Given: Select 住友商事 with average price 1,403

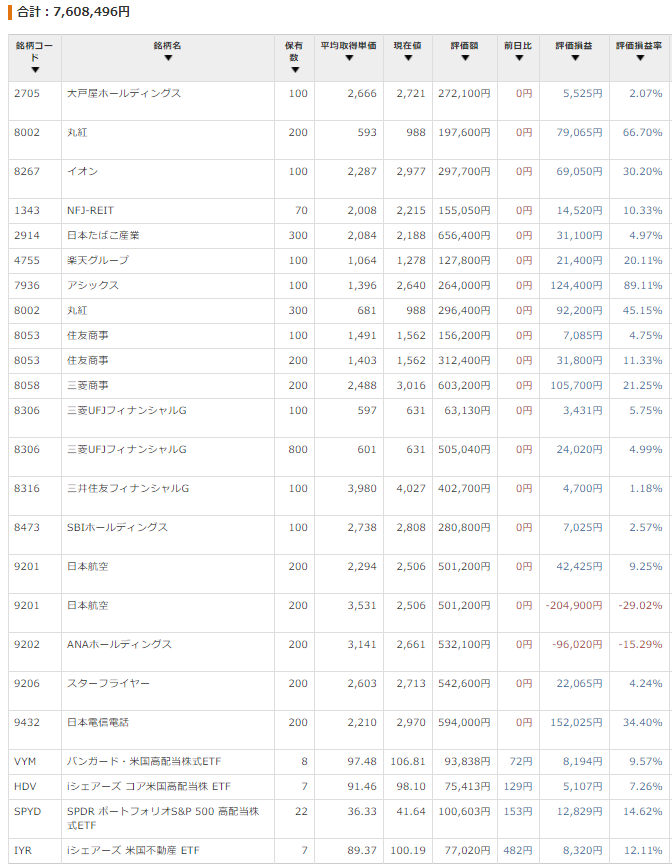Looking at the screenshot, I should pos(88,360).
